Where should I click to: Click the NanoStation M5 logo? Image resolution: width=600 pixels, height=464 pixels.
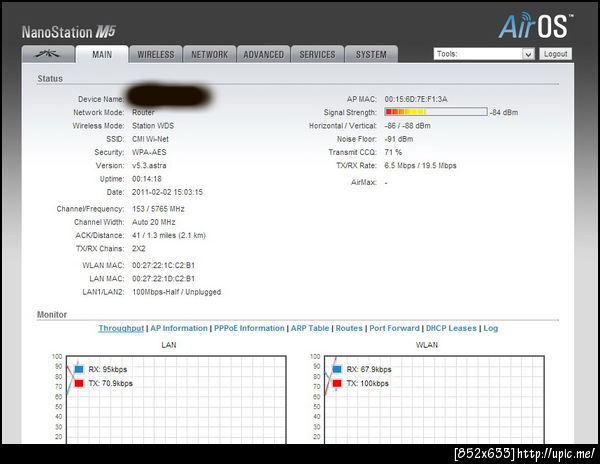pyautogui.click(x=69, y=32)
